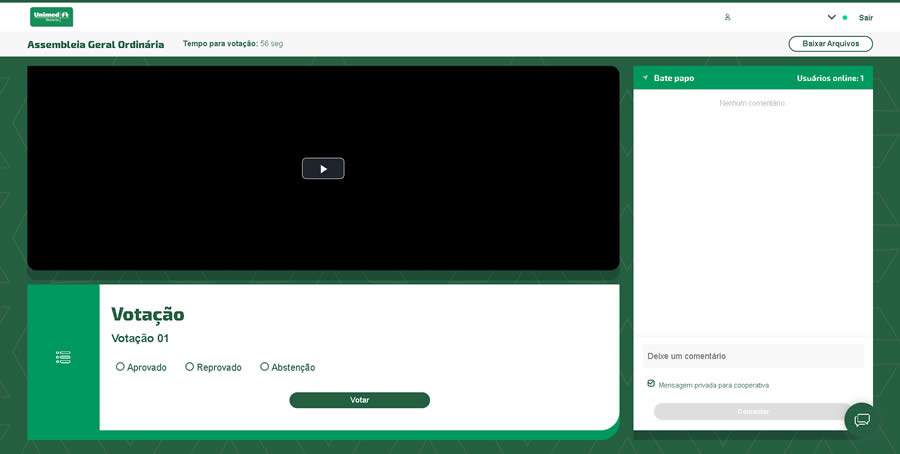Click Sair to log out
Viewport: 900px width, 454px height.
(x=866, y=17)
